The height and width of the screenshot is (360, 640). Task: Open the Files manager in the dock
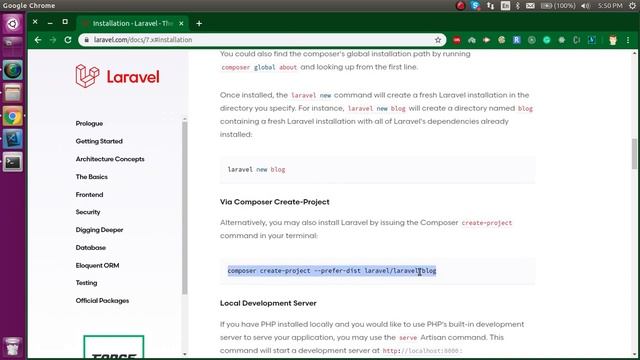(x=13, y=93)
